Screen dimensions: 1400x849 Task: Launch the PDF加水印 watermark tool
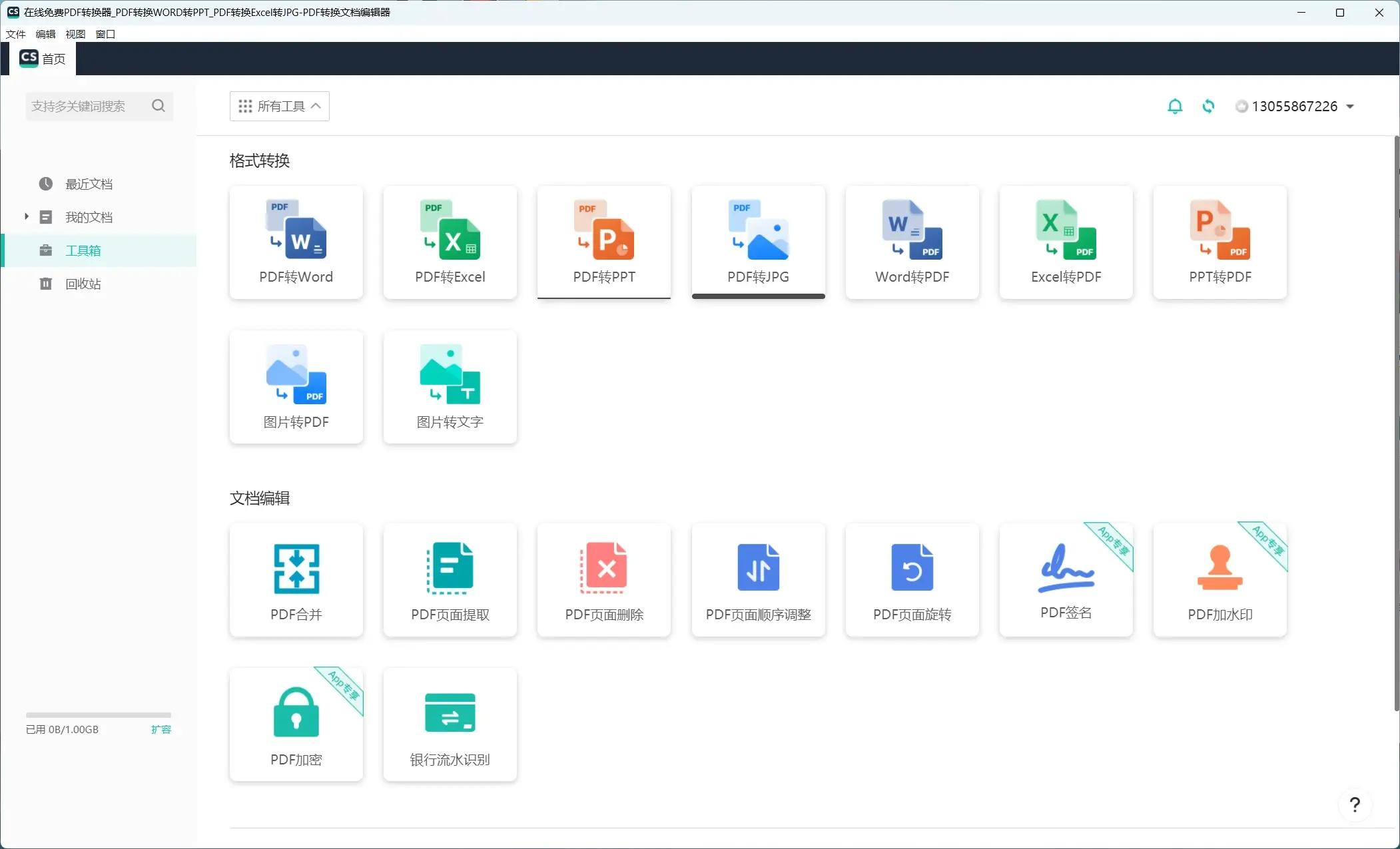[x=1220, y=580]
